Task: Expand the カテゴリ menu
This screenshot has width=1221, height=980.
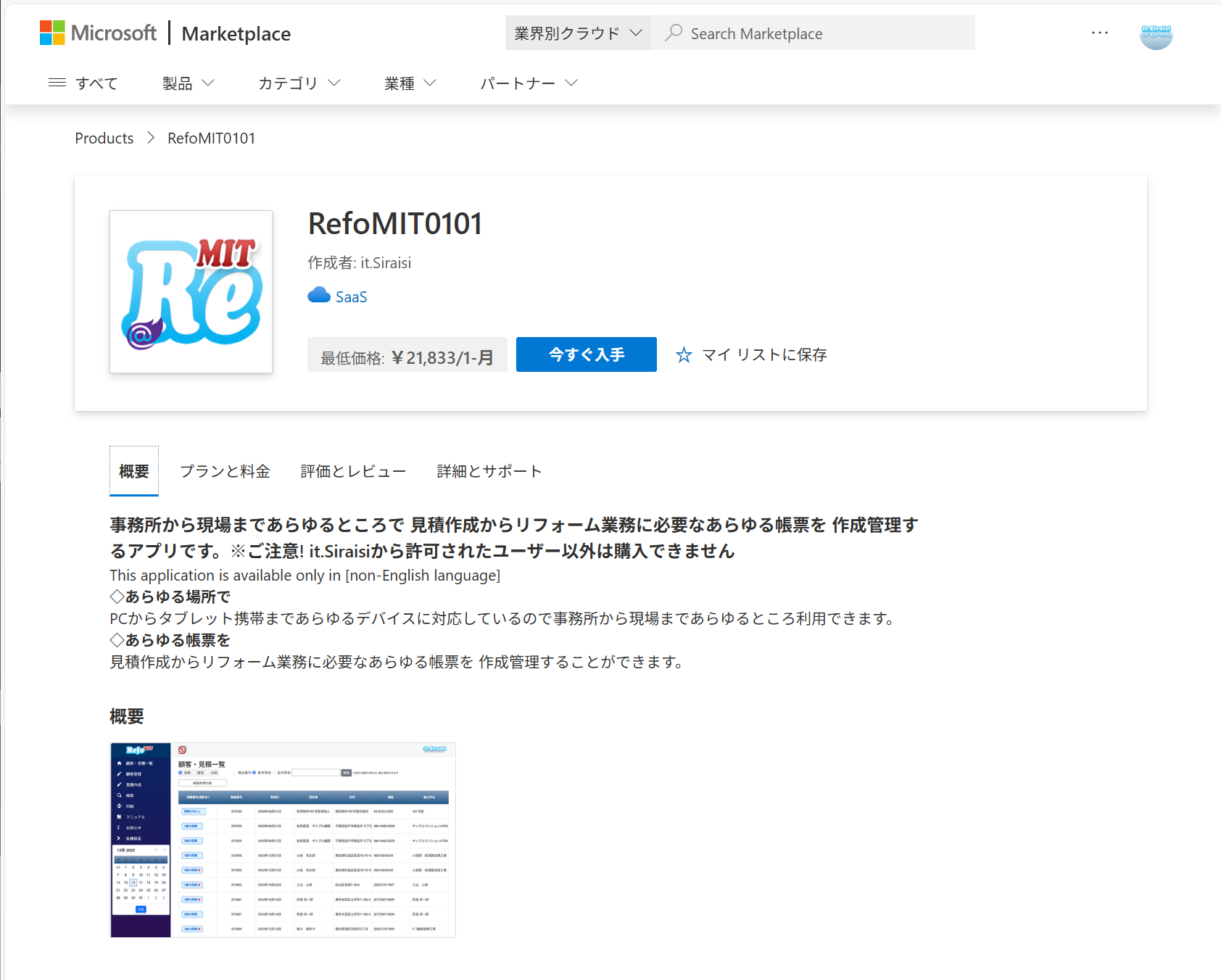Action: [299, 83]
